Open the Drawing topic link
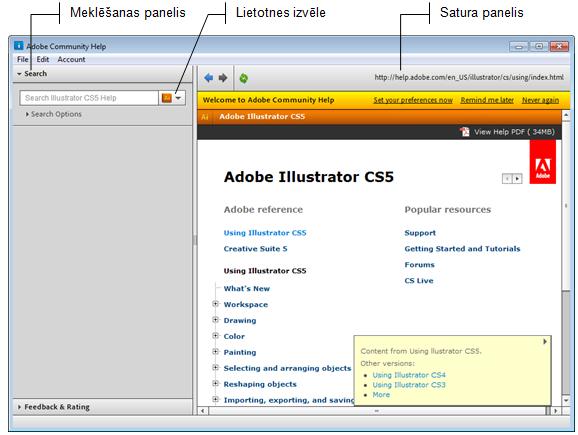This screenshot has height=435, width=578. (240, 320)
